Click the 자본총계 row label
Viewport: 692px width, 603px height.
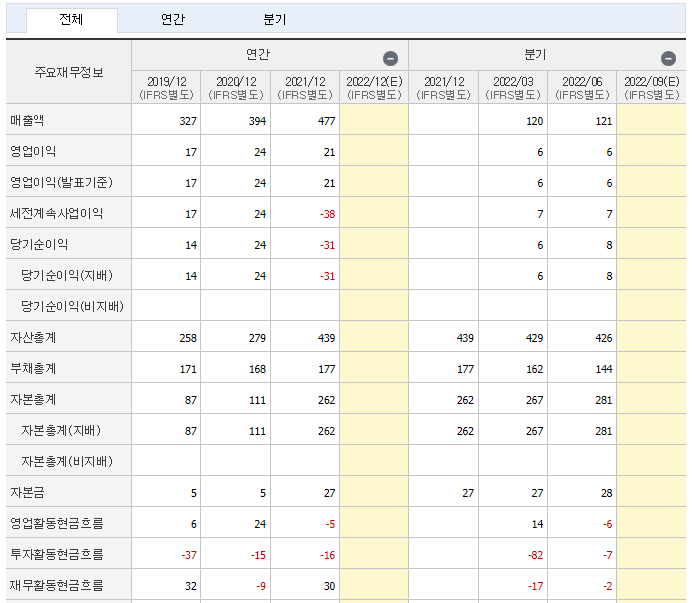coord(33,399)
